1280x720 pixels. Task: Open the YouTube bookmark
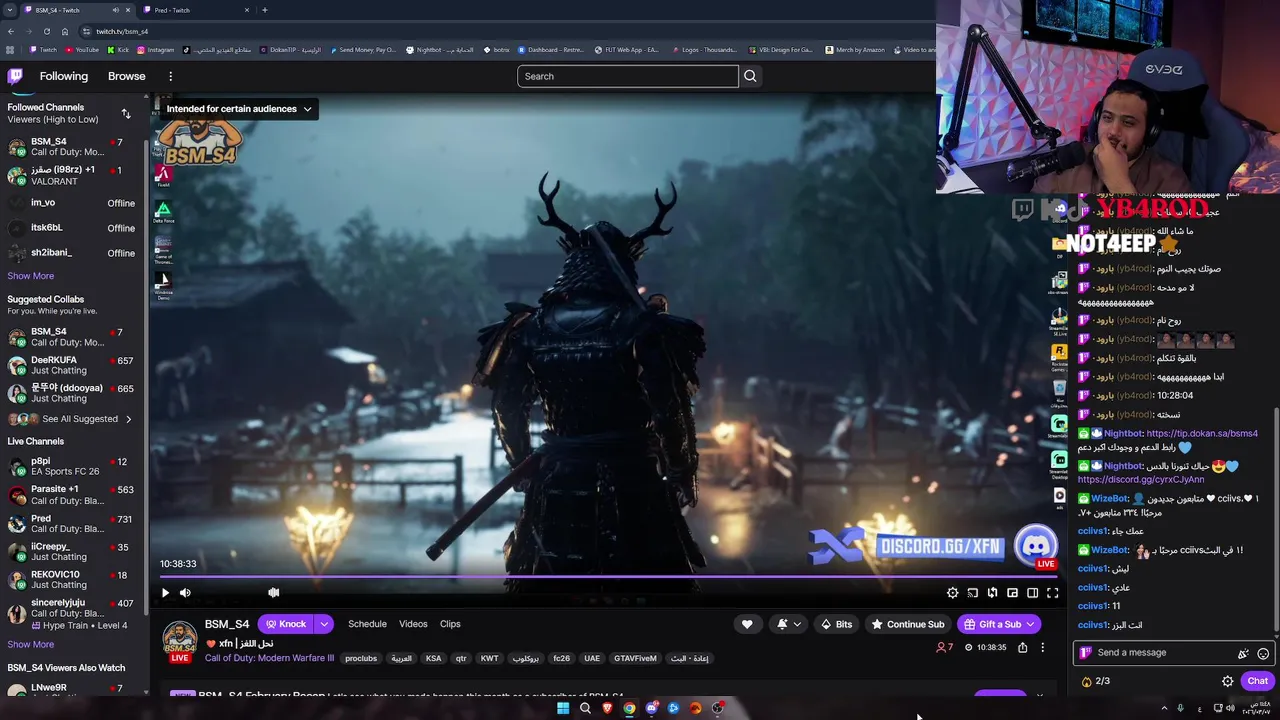pos(82,50)
